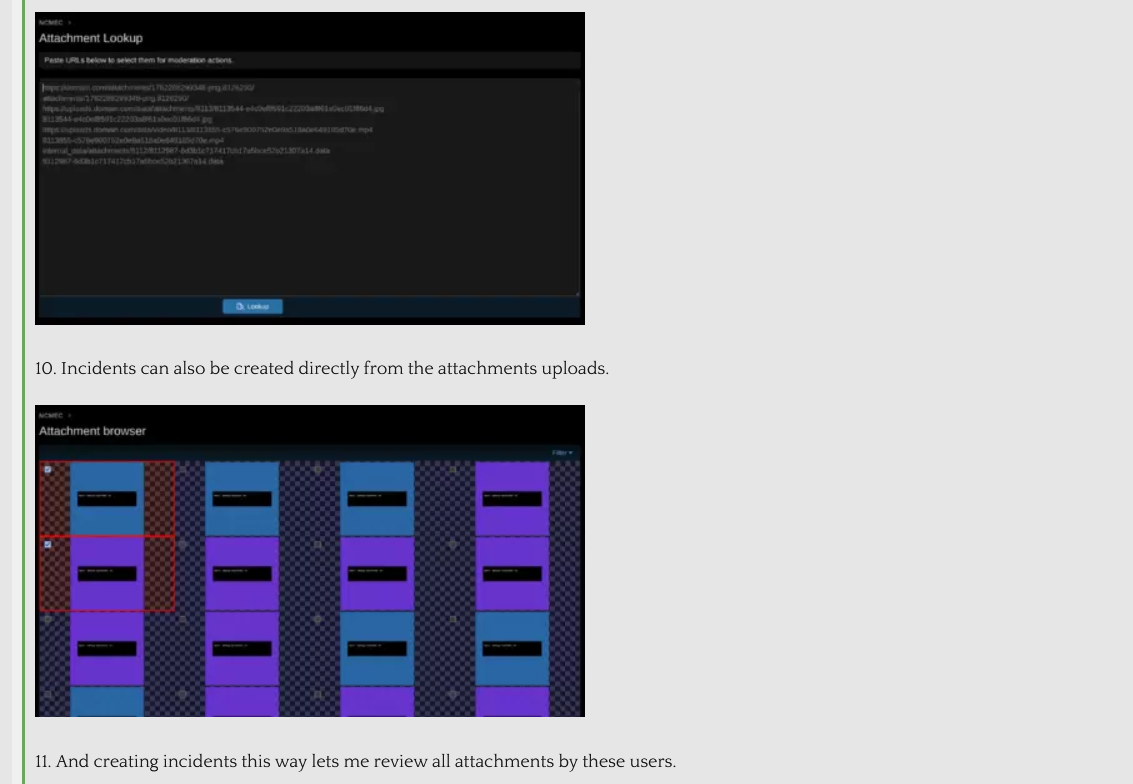Open the third-row fourth-column blue attachment
This screenshot has height=784, width=1133.
pyautogui.click(x=512, y=648)
